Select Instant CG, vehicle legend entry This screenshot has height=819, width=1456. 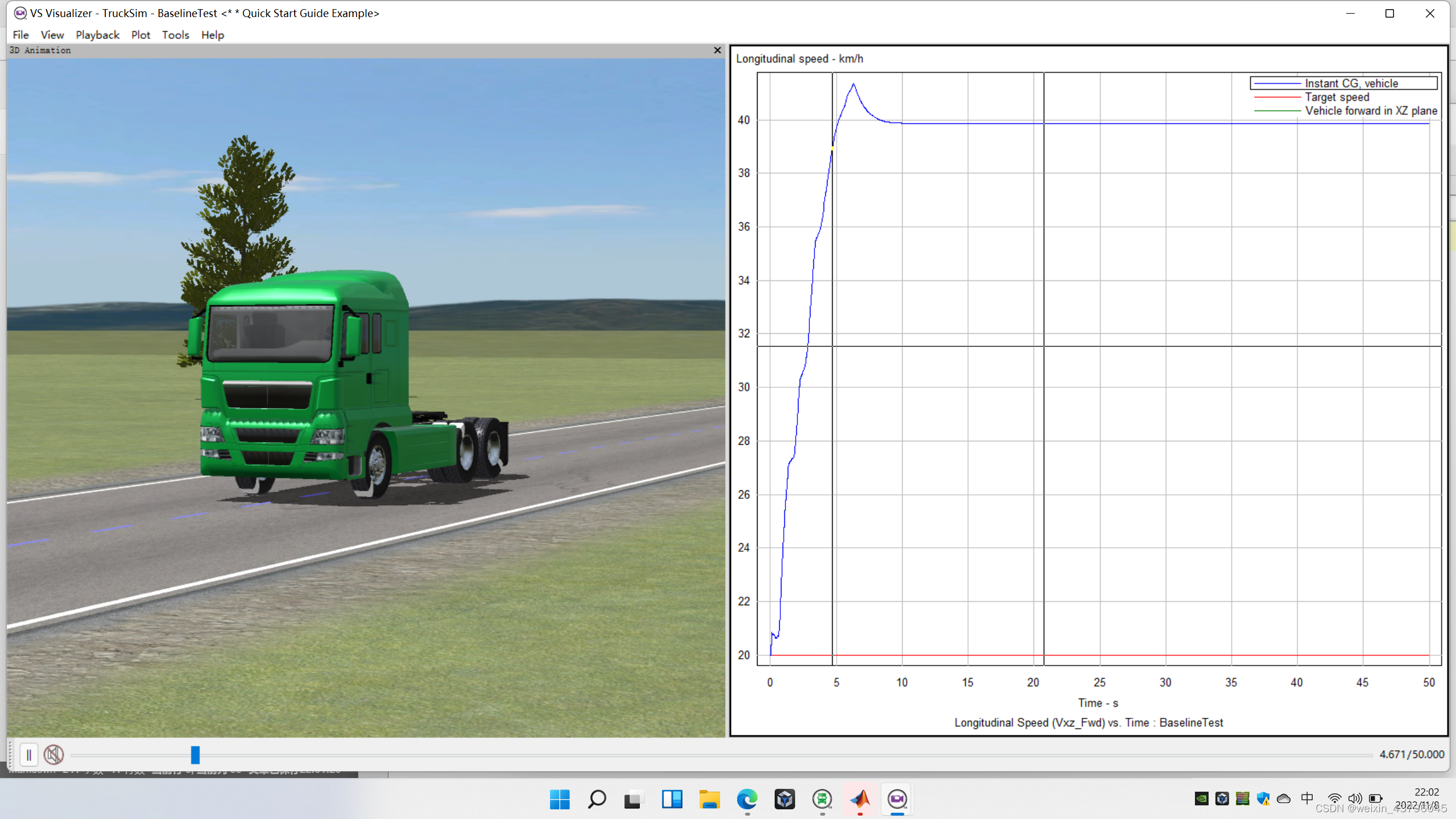(1351, 83)
